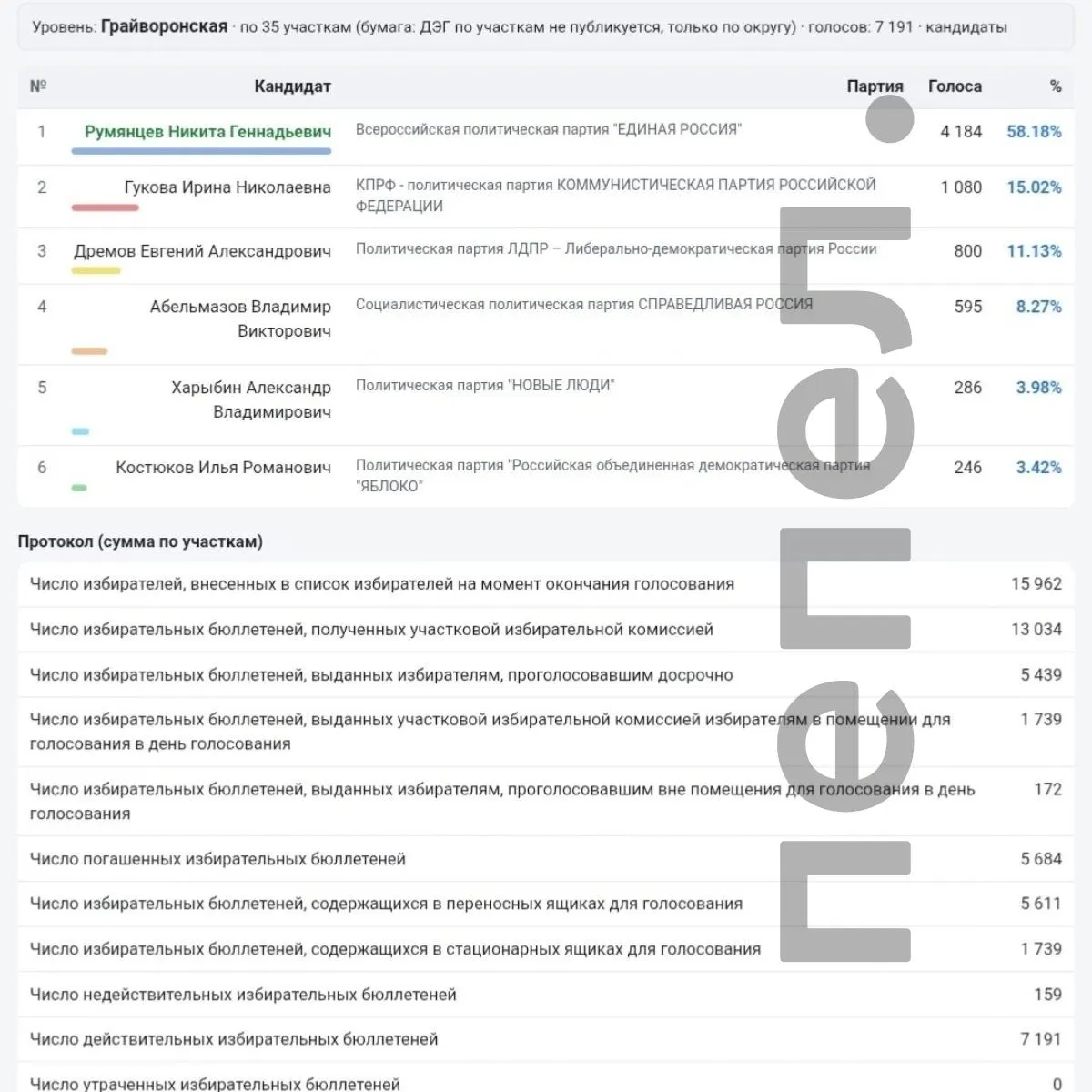
Task: Click the light blue bar under Харыбин
Action: click(80, 431)
